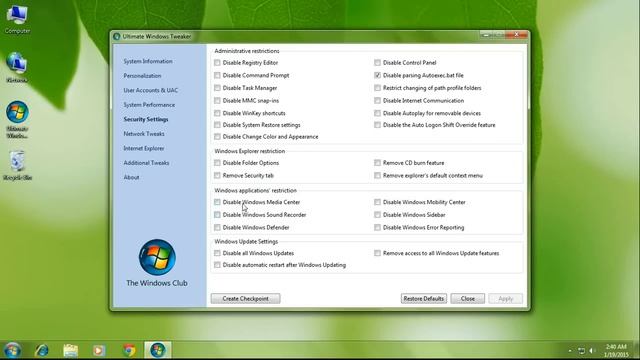Check Disable all Windows Updates
Viewport: 640px width, 360px height.
(x=217, y=253)
